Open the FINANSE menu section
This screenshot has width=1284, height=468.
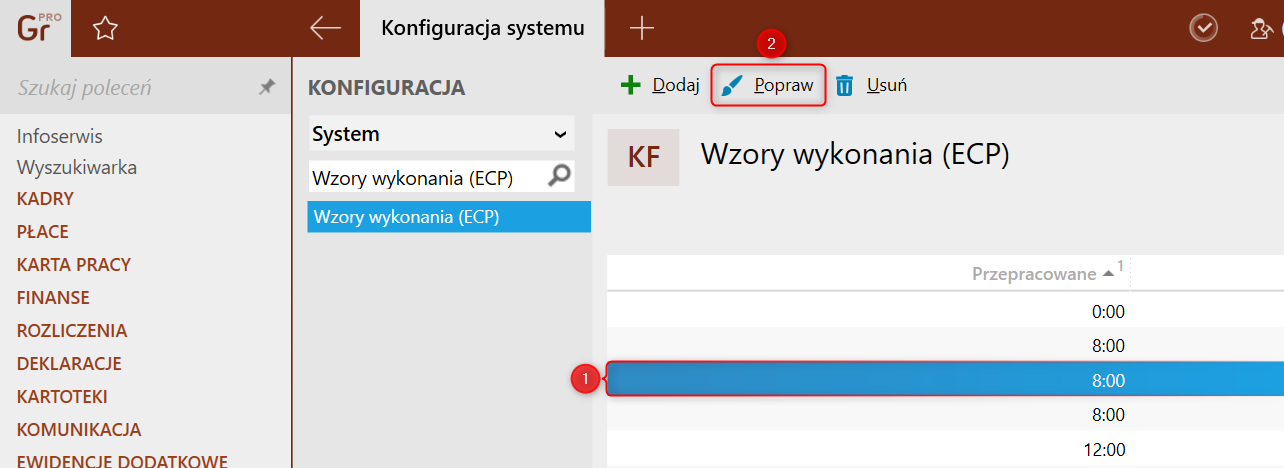pyautogui.click(x=53, y=297)
